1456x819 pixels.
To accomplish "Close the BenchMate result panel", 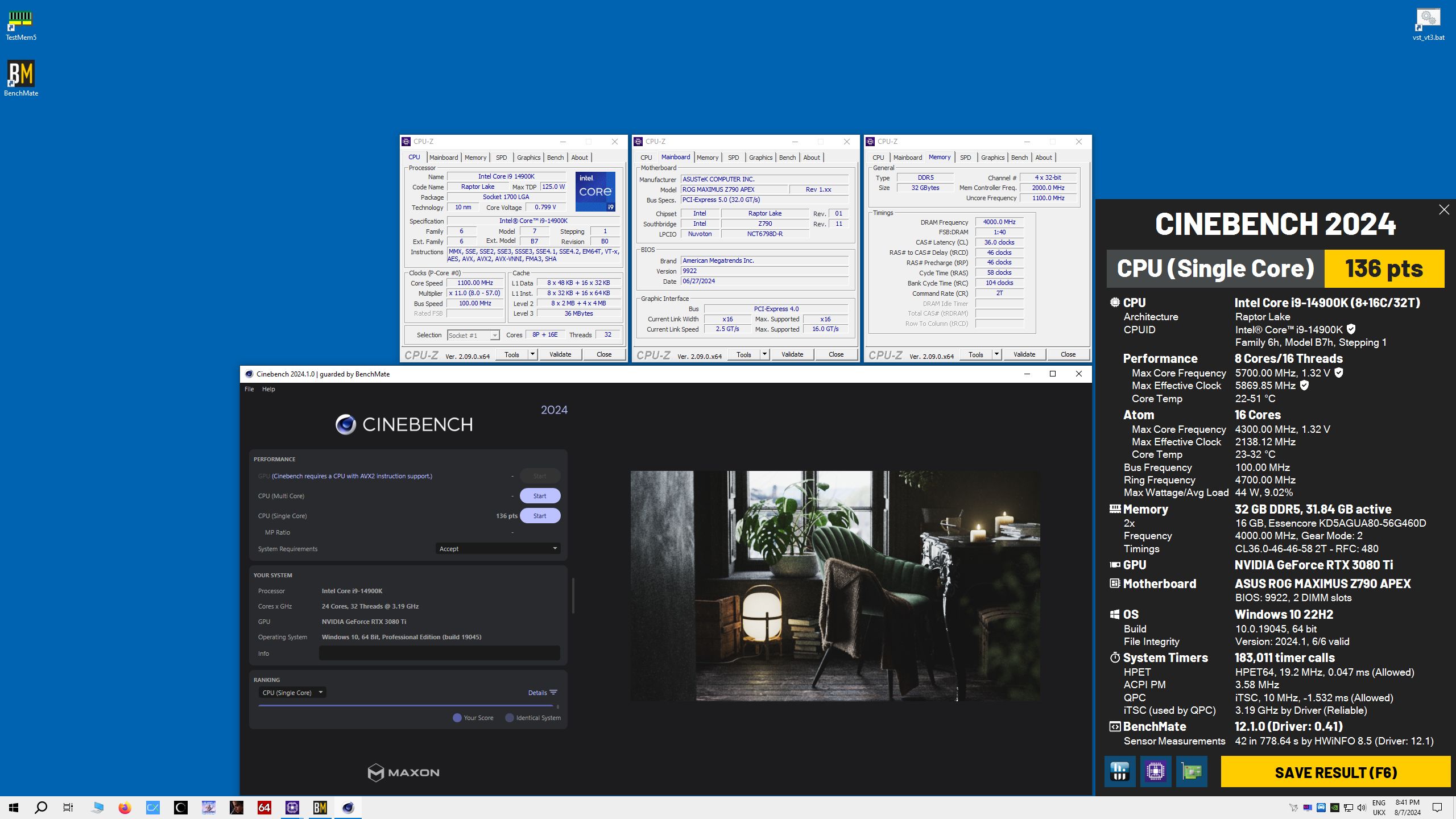I will click(1444, 210).
